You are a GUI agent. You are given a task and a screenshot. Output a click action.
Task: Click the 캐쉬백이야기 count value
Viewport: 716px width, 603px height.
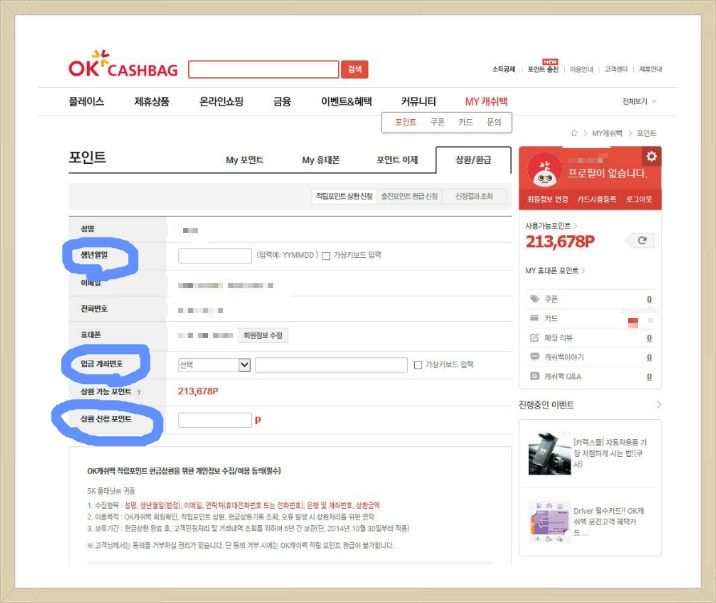pos(649,357)
